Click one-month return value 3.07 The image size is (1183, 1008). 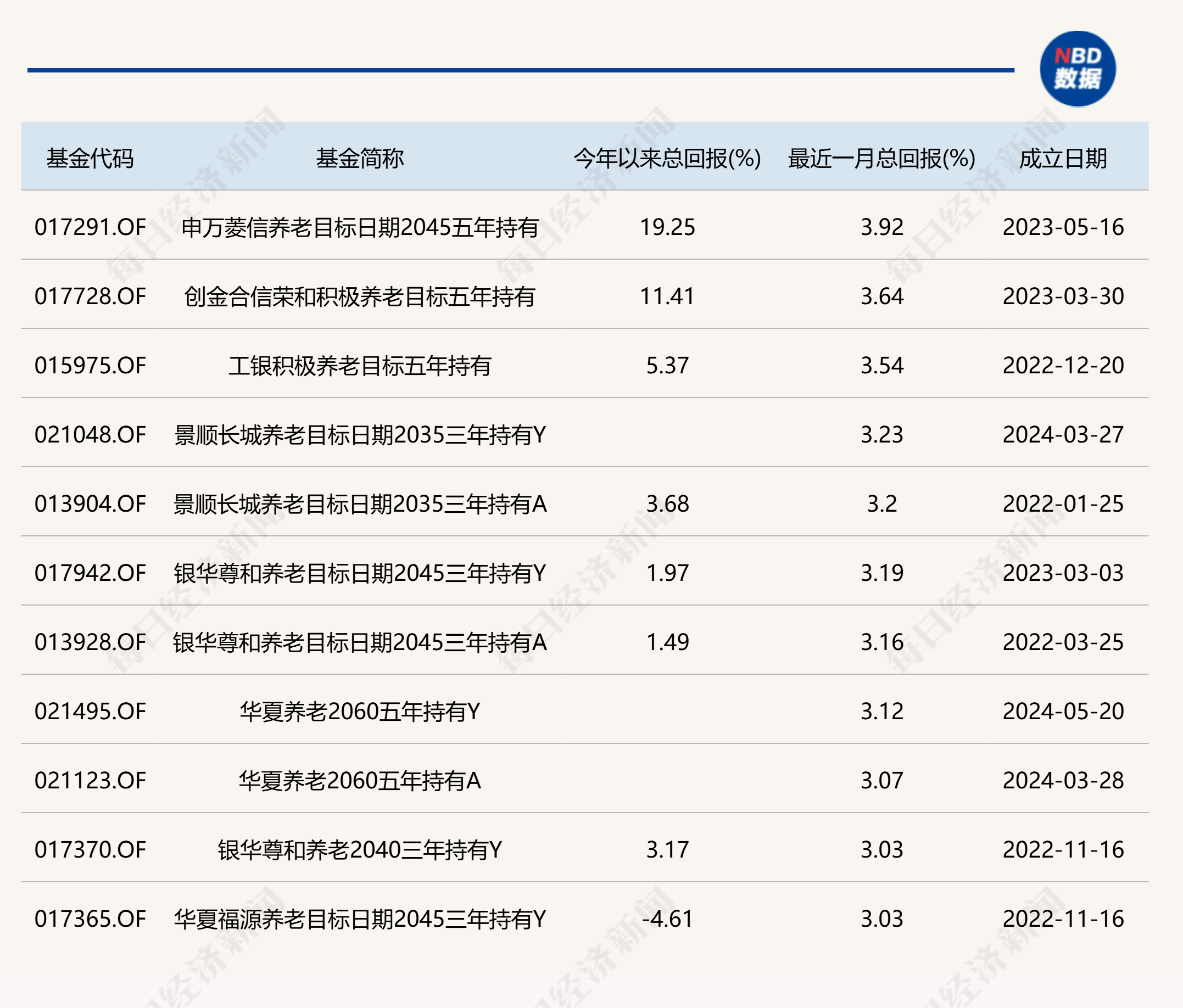(x=882, y=780)
